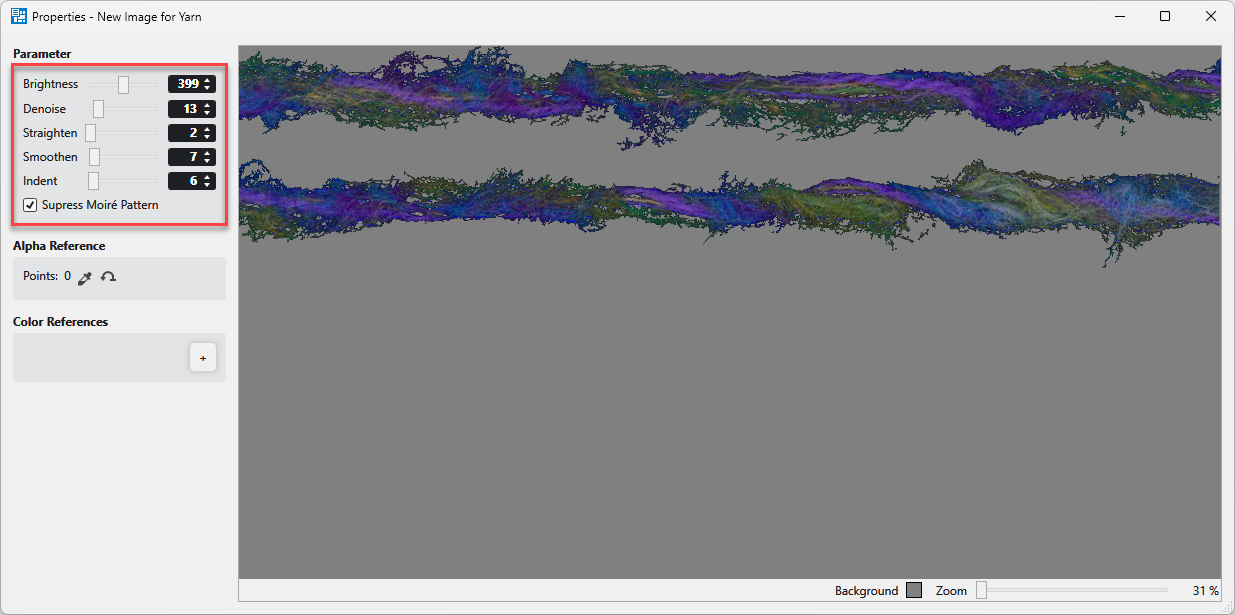Viewport: 1235px width, 615px height.
Task: Click the Background color swatch
Action: point(914,590)
